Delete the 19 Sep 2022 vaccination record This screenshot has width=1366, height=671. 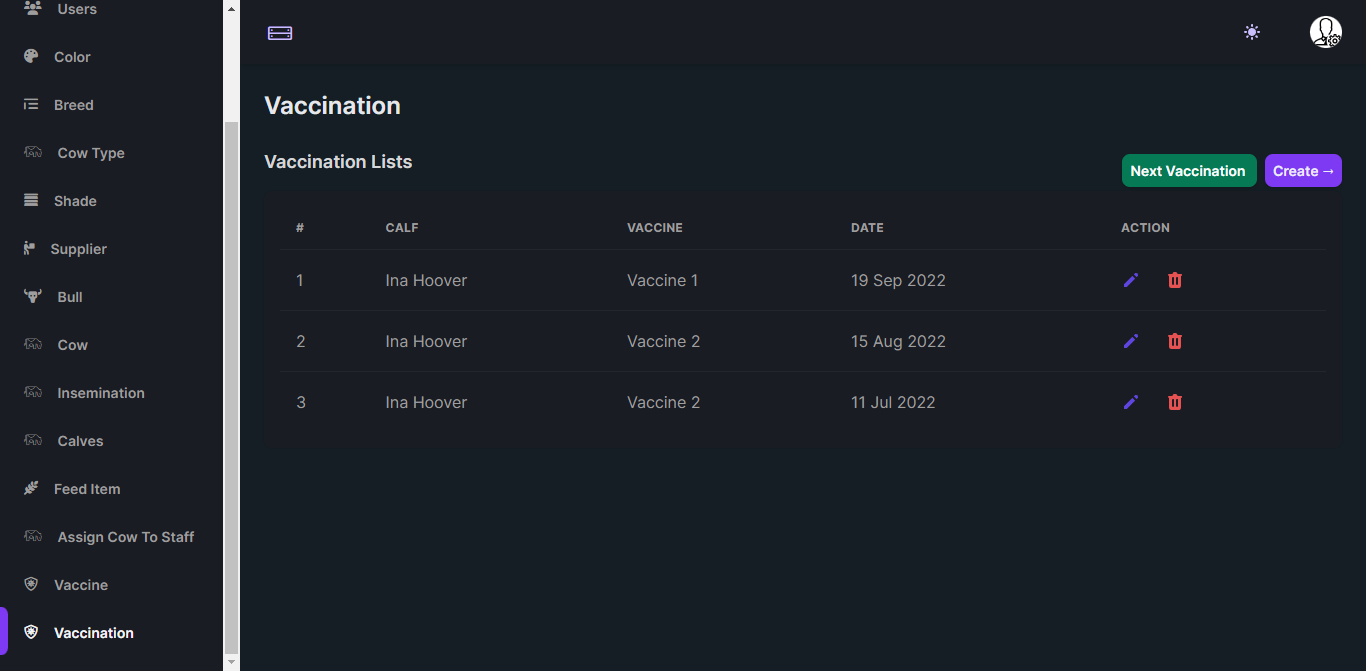pyautogui.click(x=1175, y=280)
